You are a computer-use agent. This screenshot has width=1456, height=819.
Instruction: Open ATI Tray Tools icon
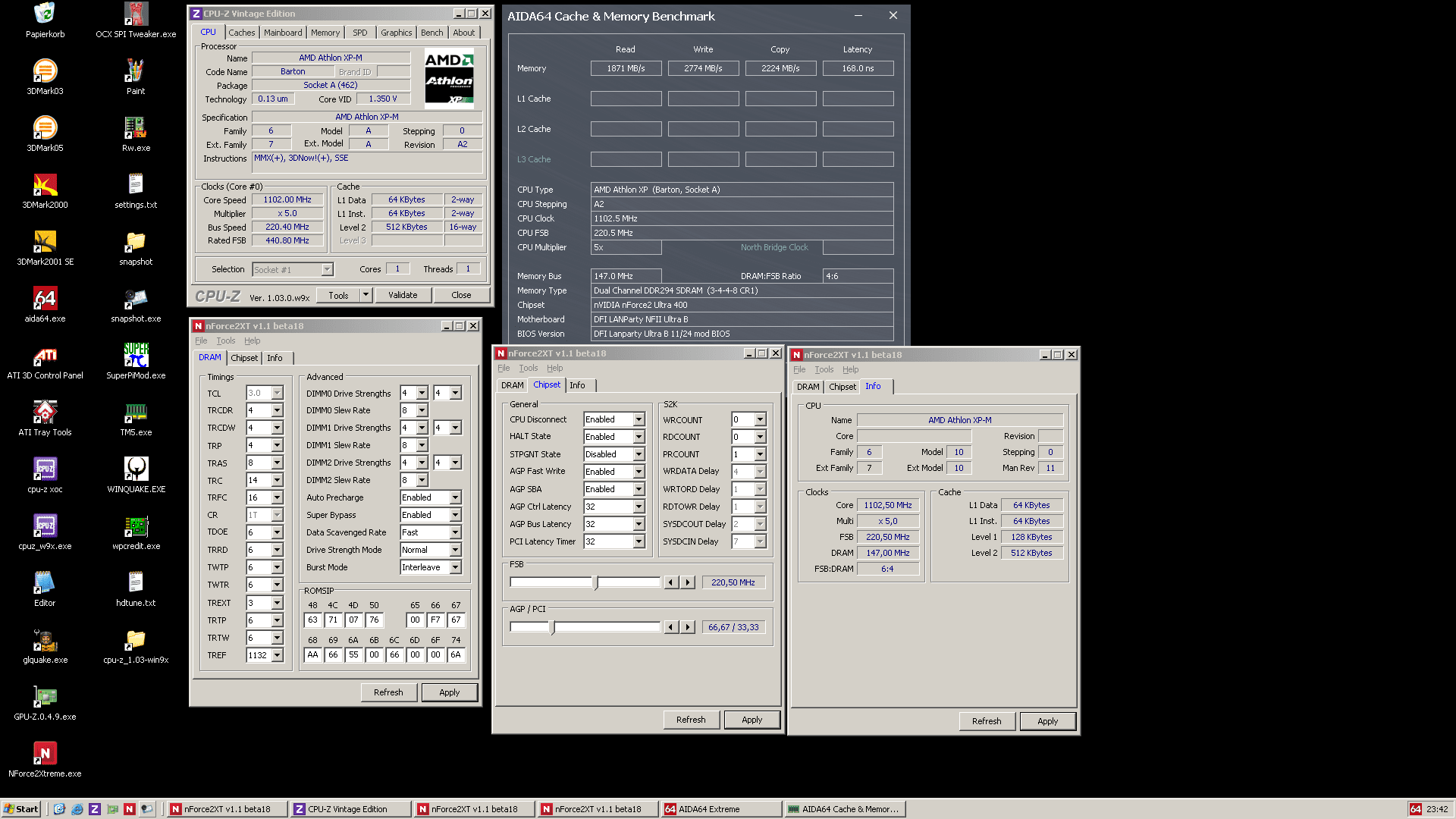[x=45, y=419]
